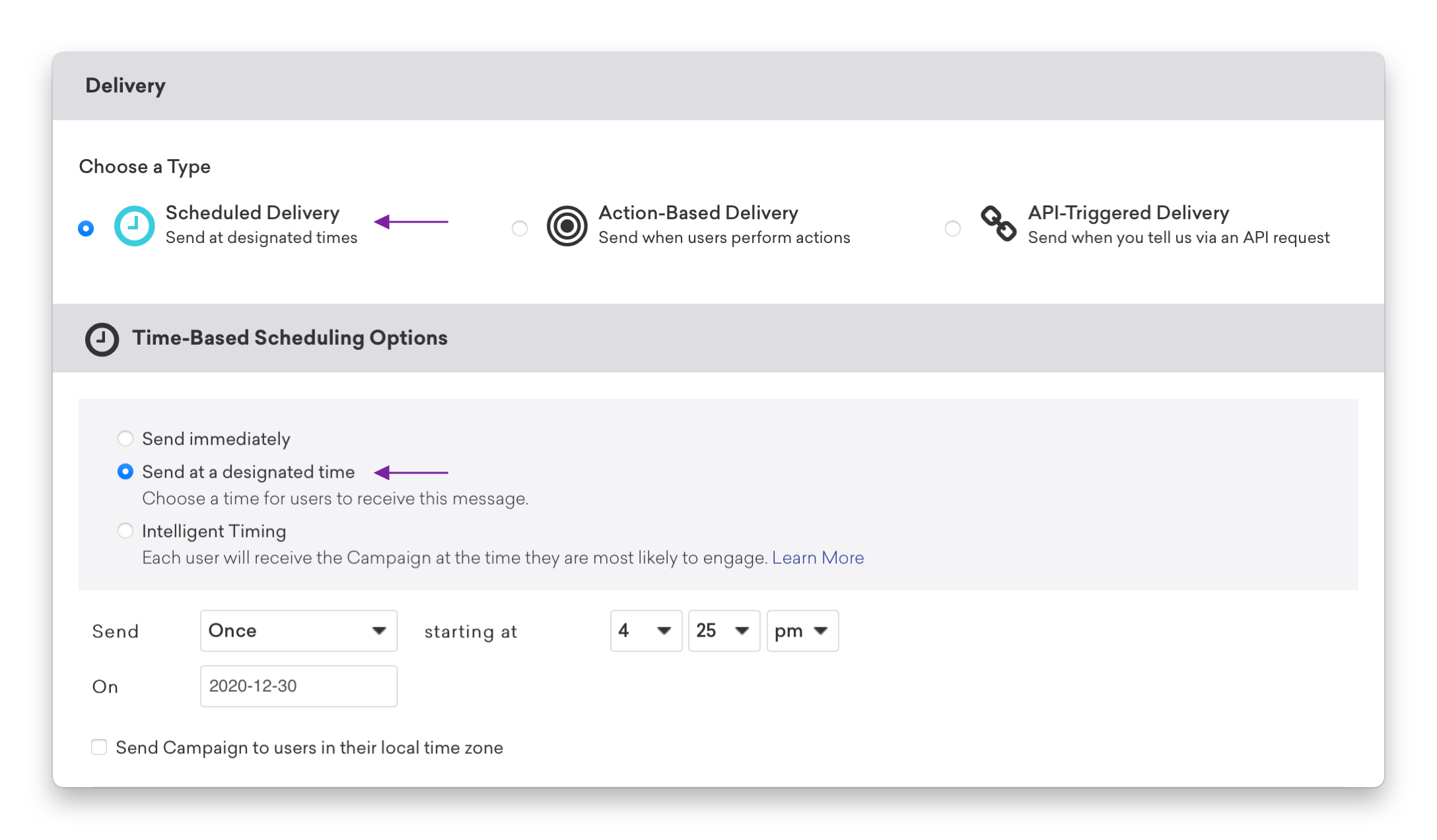This screenshot has height=840, width=1437.
Task: Select the Action-Based Delivery radio button
Action: pos(520,228)
